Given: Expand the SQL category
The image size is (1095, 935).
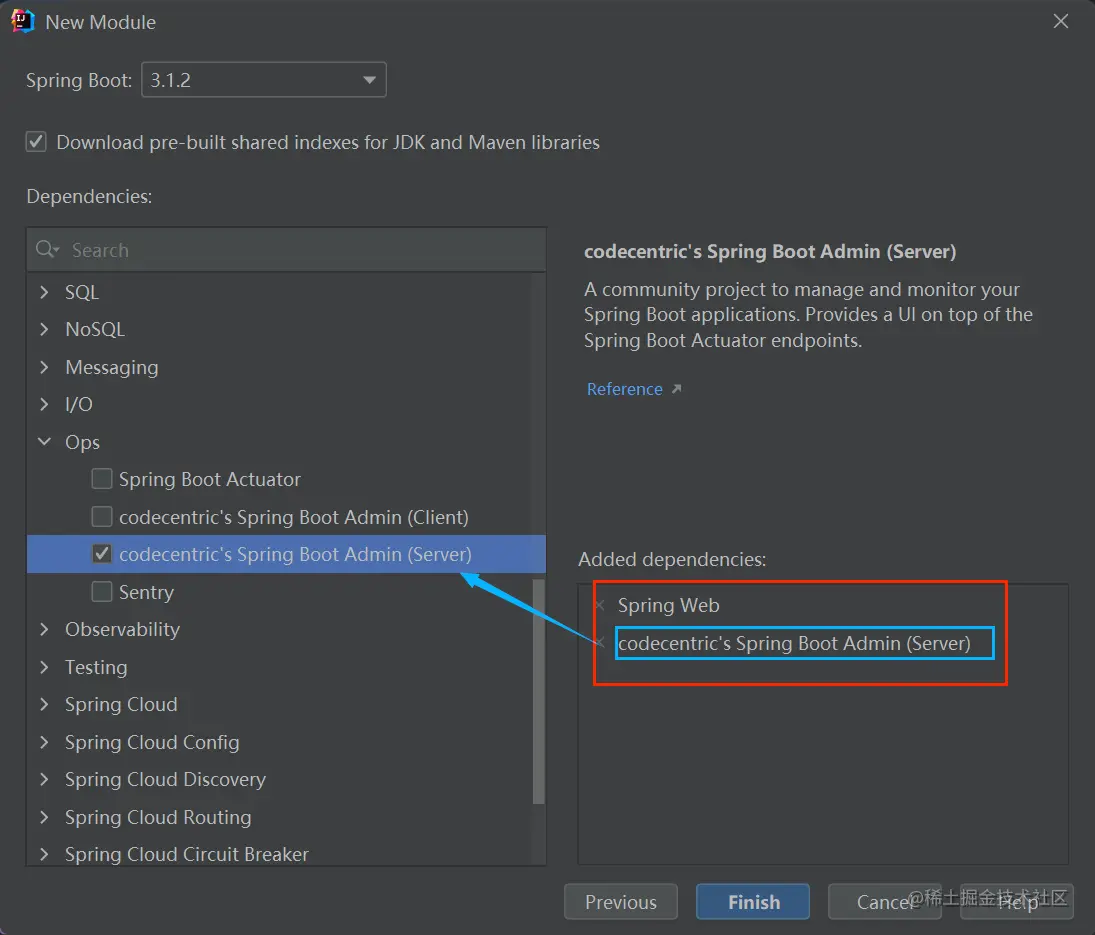Looking at the screenshot, I should (x=45, y=292).
